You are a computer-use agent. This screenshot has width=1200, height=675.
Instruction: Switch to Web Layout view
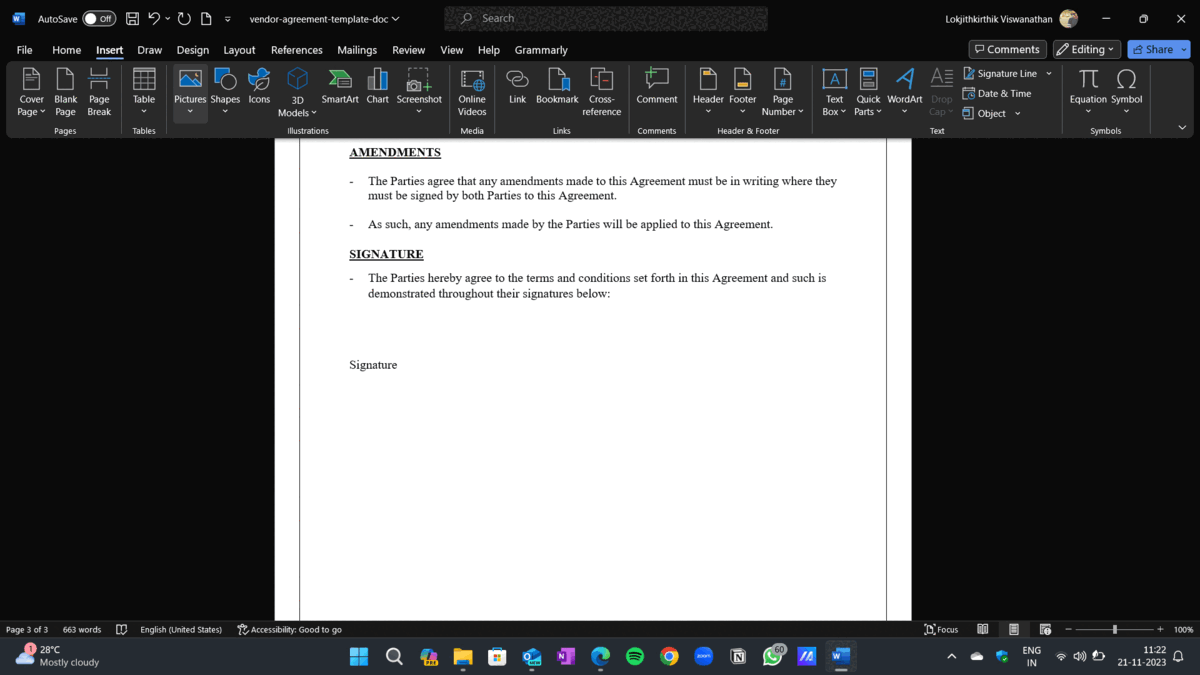(x=1045, y=630)
